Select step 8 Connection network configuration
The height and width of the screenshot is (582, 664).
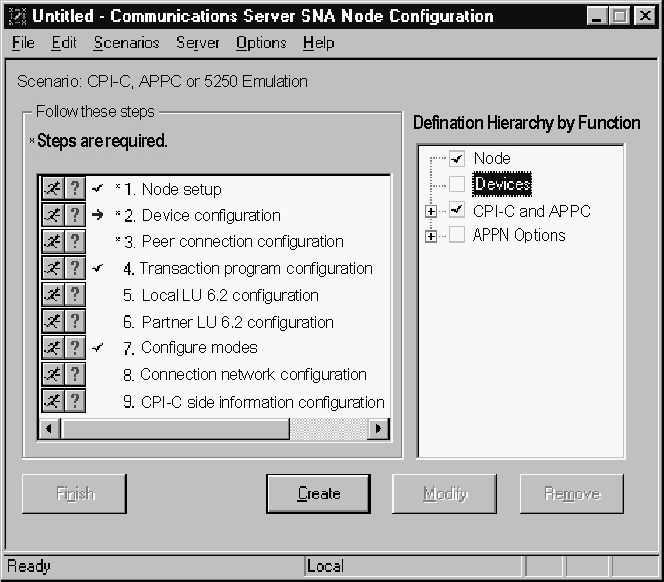(x=252, y=375)
